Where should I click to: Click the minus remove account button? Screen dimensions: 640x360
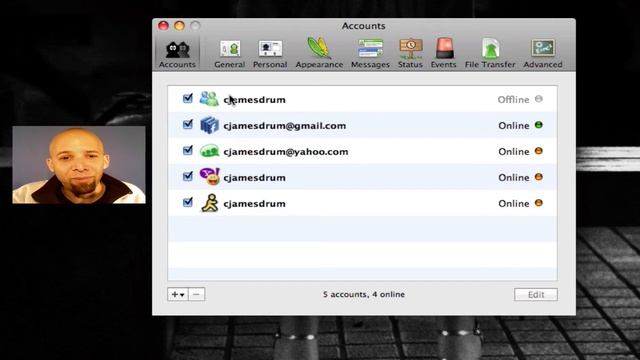click(196, 294)
